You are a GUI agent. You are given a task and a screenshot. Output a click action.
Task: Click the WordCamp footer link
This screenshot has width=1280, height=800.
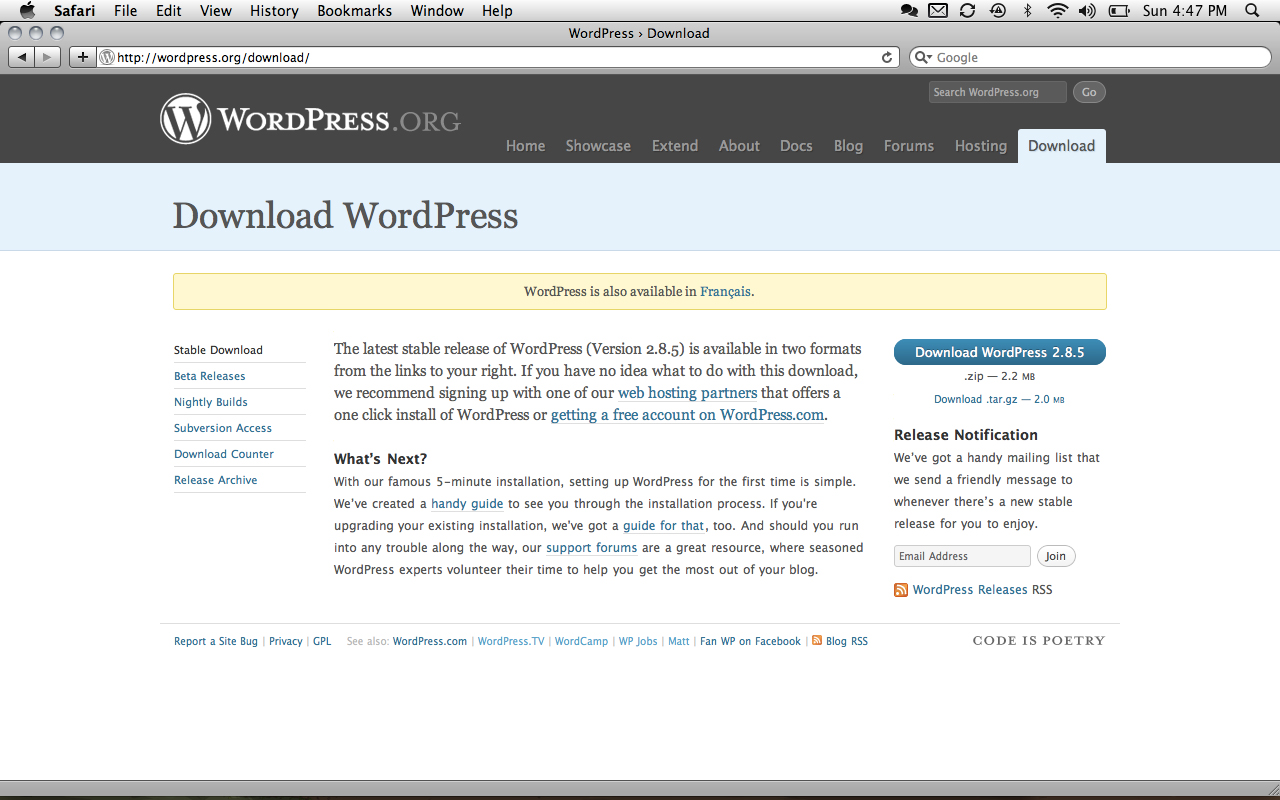click(x=581, y=641)
